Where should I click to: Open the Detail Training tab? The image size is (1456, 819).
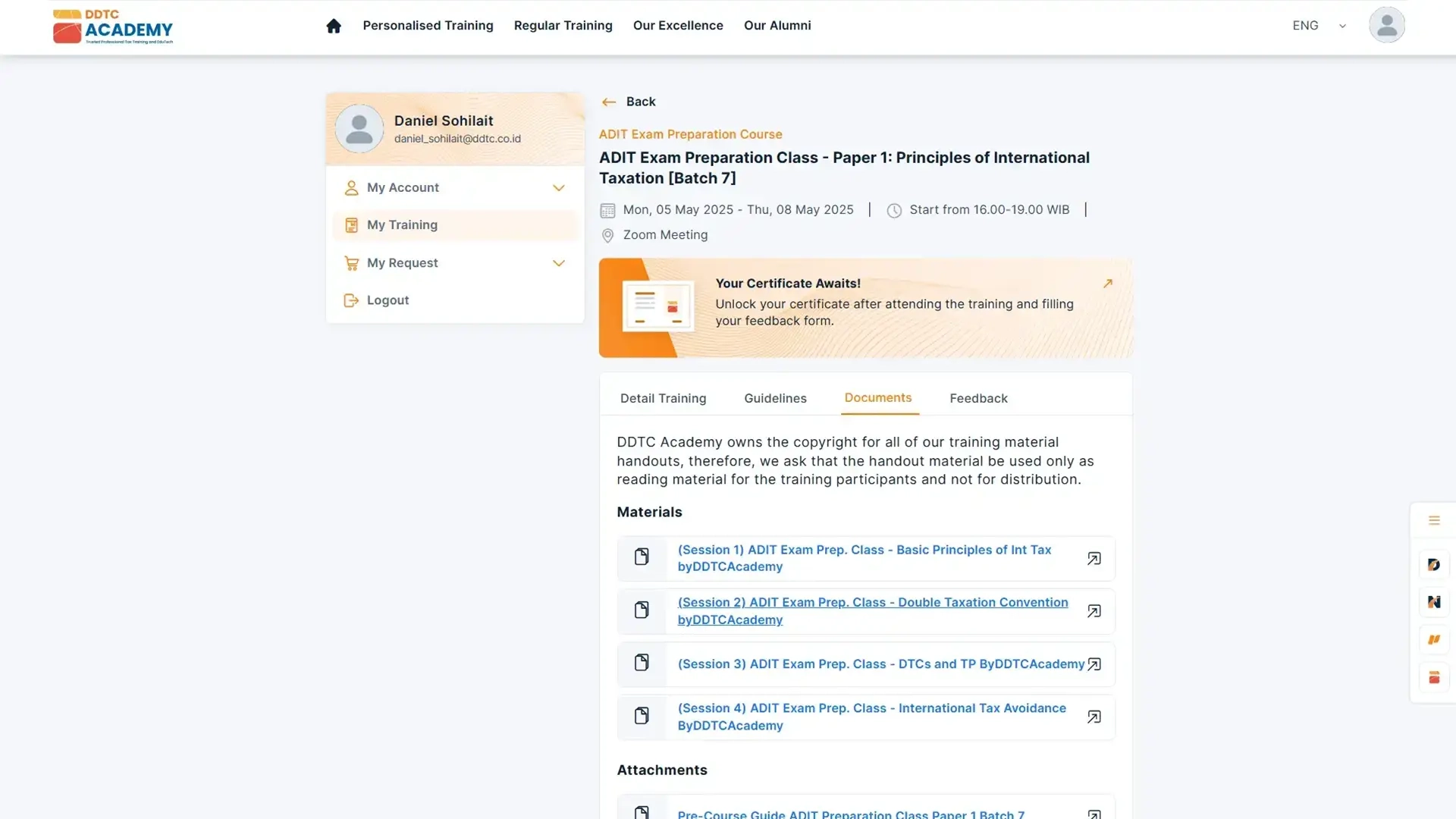663,398
